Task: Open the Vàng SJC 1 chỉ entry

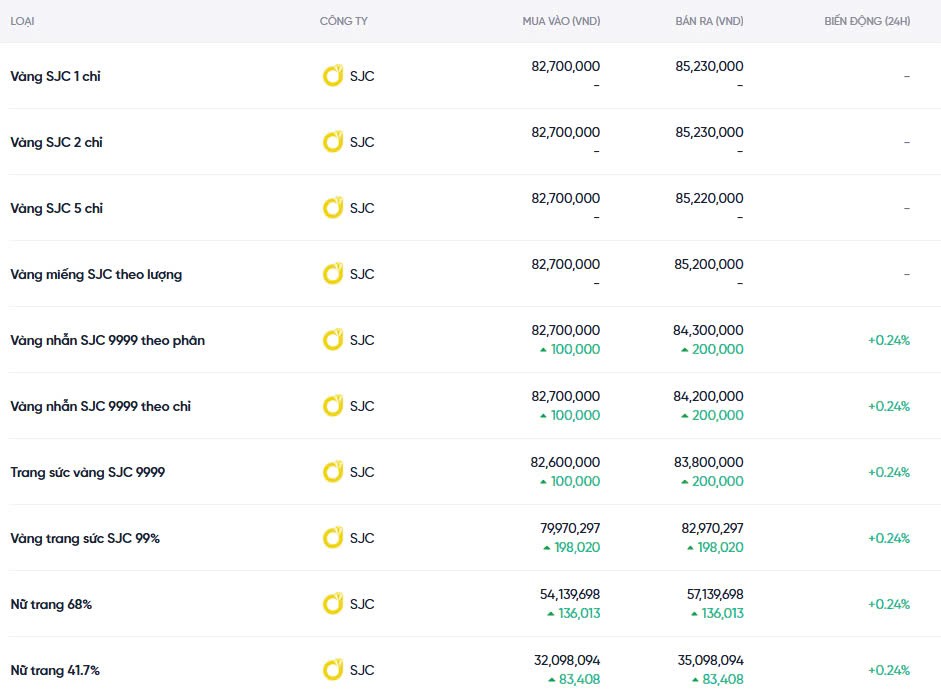Action: coord(55,76)
